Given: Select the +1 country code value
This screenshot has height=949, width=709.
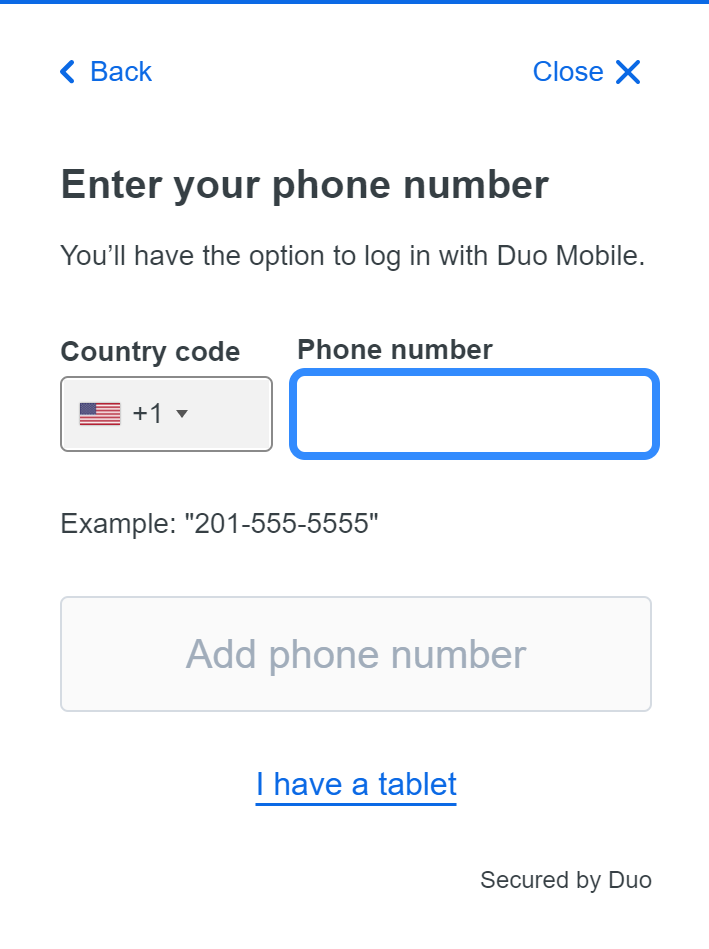Looking at the screenshot, I should coord(147,414).
